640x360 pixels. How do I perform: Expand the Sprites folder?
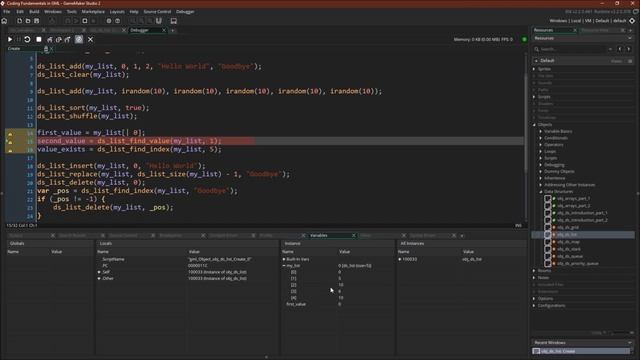point(534,69)
